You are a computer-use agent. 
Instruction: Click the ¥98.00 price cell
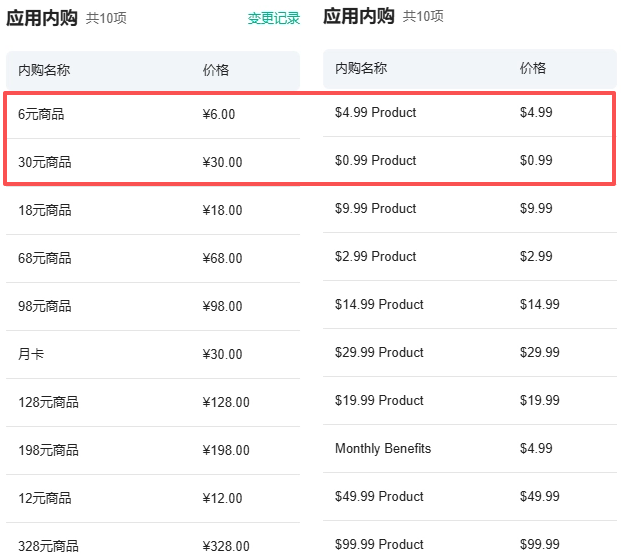coord(222,306)
